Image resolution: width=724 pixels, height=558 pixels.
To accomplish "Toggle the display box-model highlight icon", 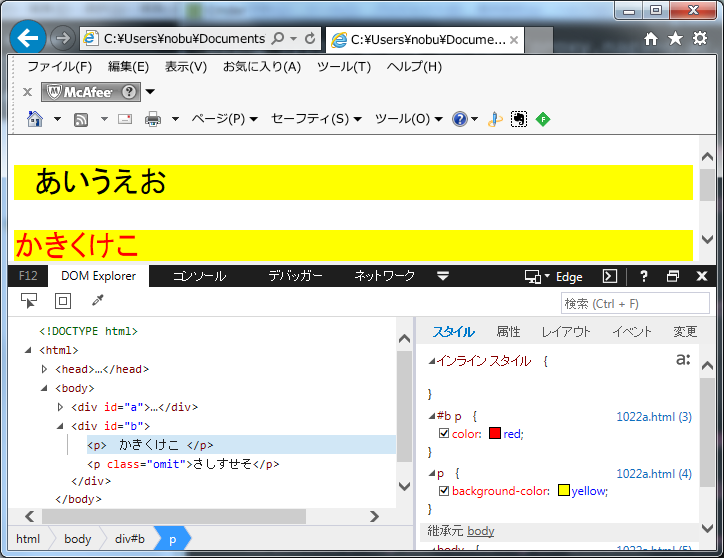I will pyautogui.click(x=62, y=301).
